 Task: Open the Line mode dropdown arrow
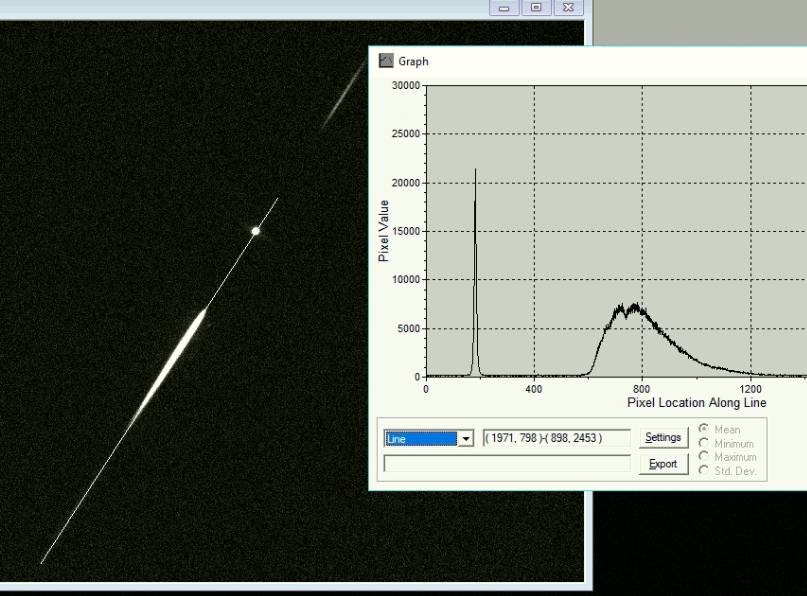click(x=466, y=439)
